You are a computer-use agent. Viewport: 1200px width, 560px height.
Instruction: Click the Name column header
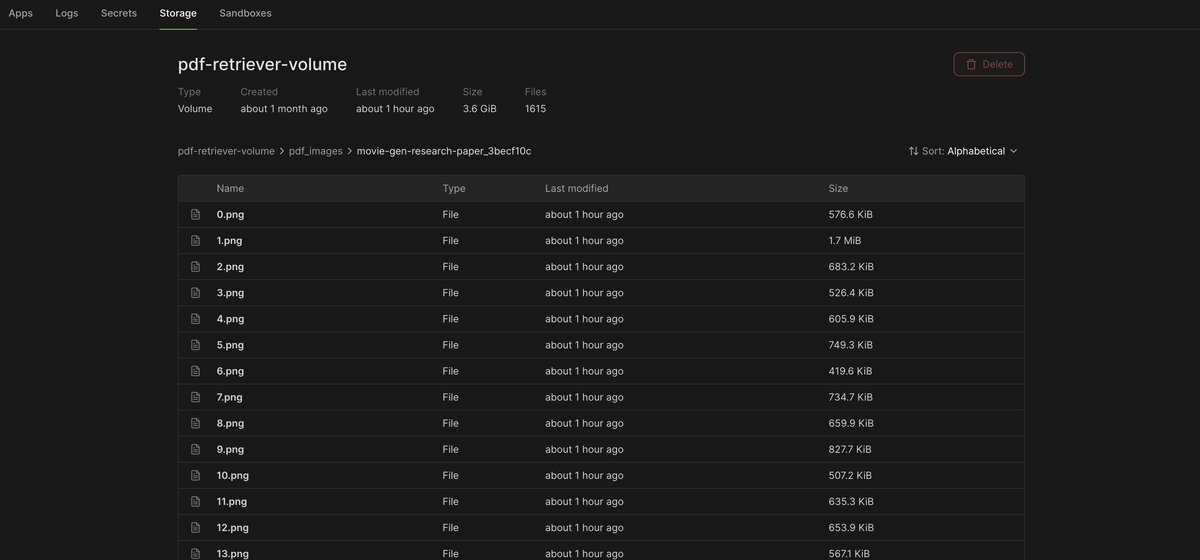pyautogui.click(x=230, y=188)
